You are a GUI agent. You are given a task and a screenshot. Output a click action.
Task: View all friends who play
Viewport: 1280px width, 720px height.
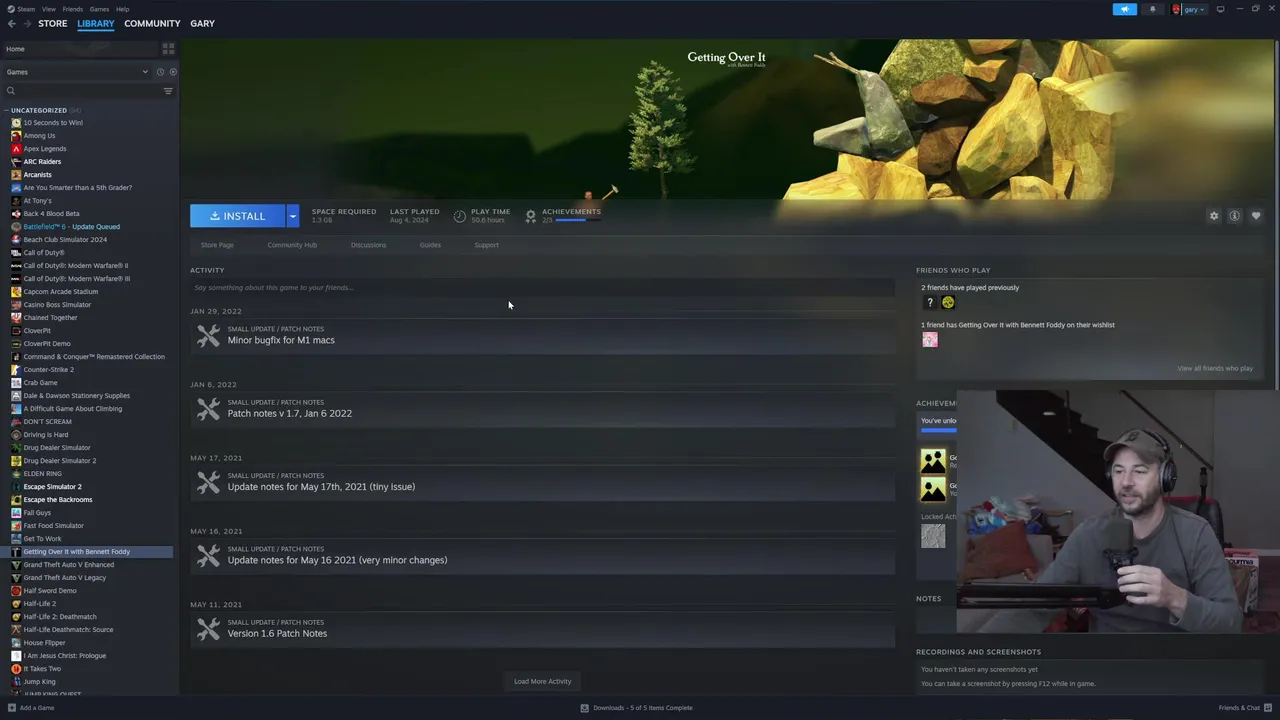click(x=1215, y=368)
